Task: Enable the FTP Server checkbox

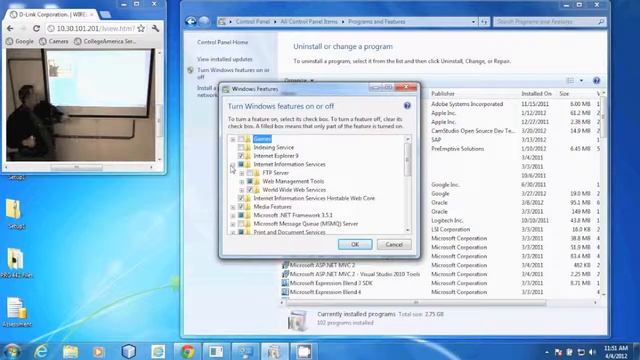Action: 250,173
